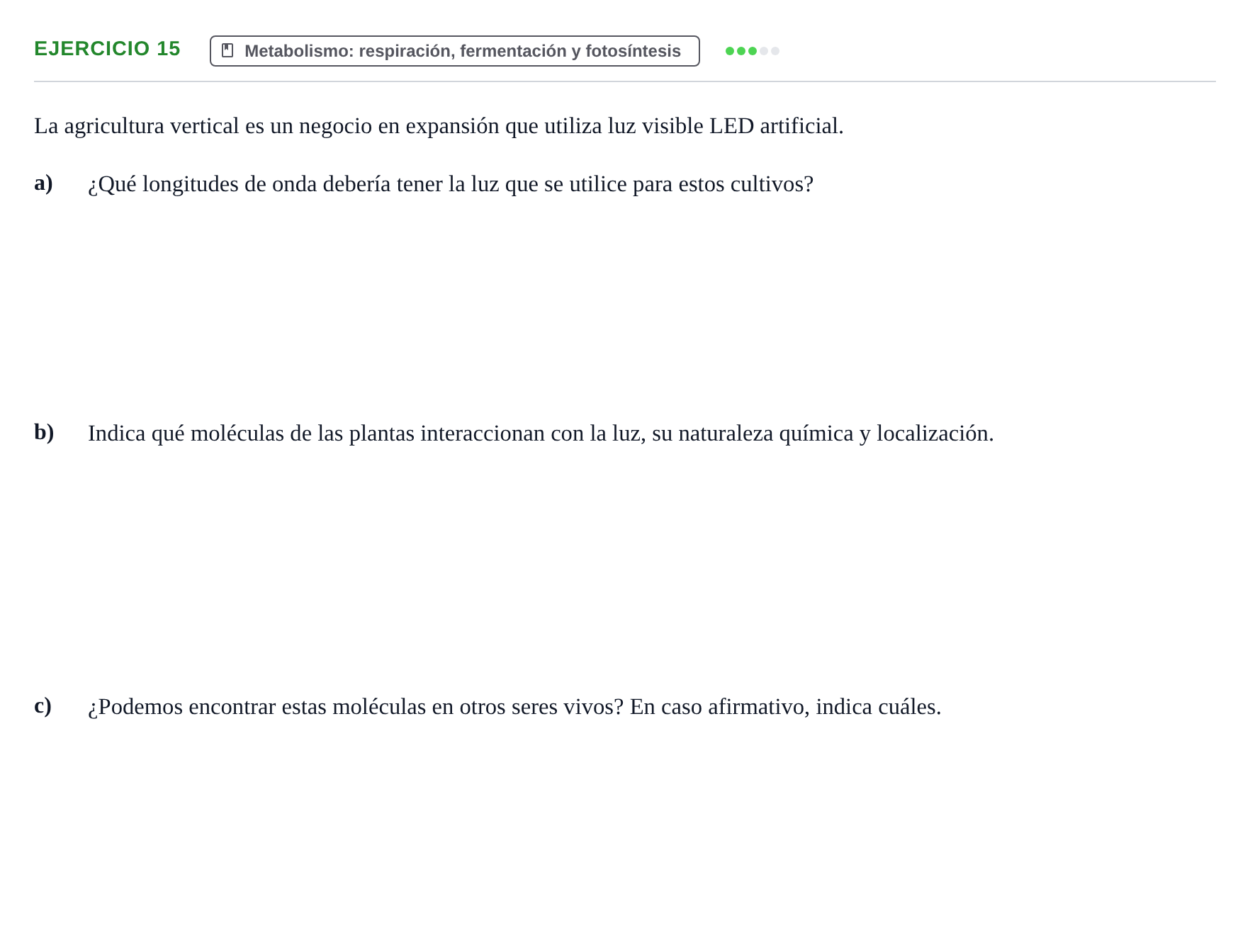Click the bookmark icon in the topic tag

pos(227,50)
